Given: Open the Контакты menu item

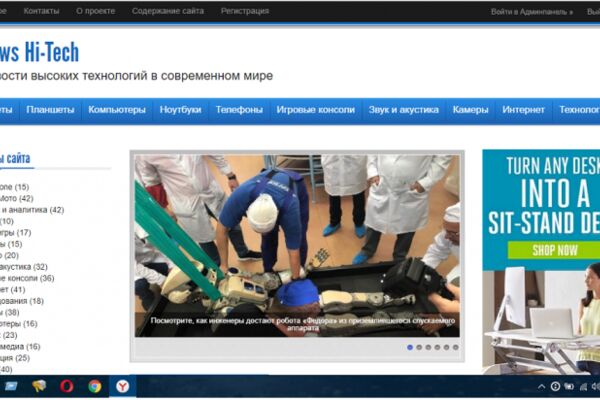Looking at the screenshot, I should 41,11.
